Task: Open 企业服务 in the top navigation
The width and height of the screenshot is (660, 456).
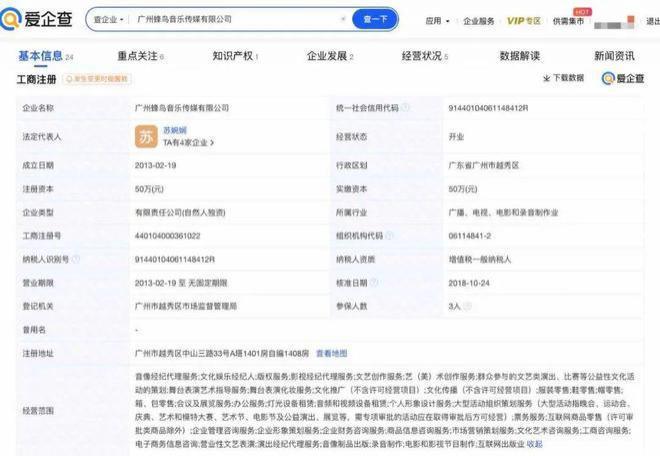Action: click(x=479, y=21)
